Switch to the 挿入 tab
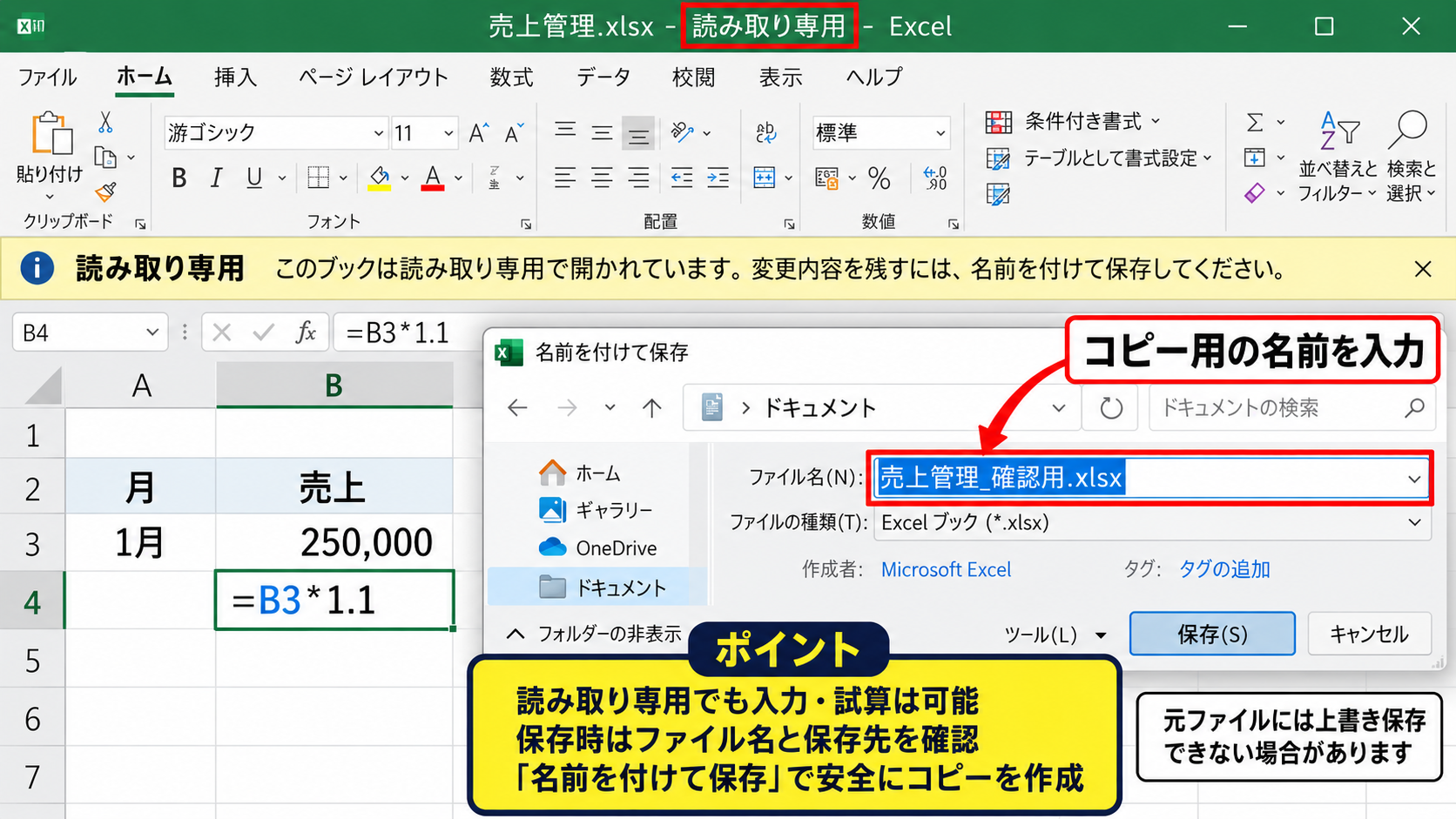Image resolution: width=1456 pixels, height=819 pixels. 236,77
